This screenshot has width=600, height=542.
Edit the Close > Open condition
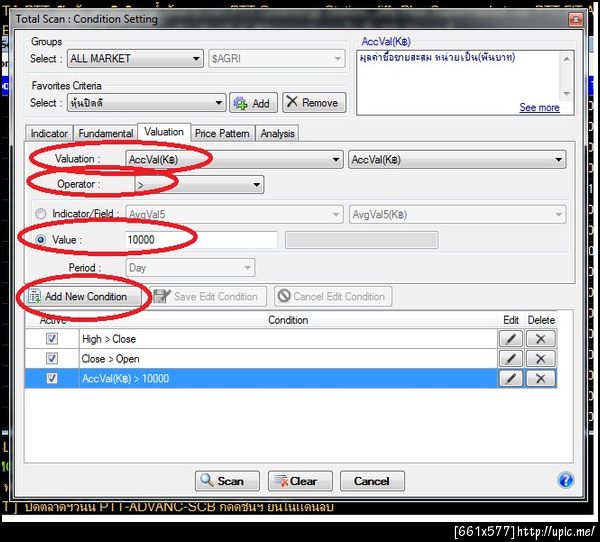point(510,359)
